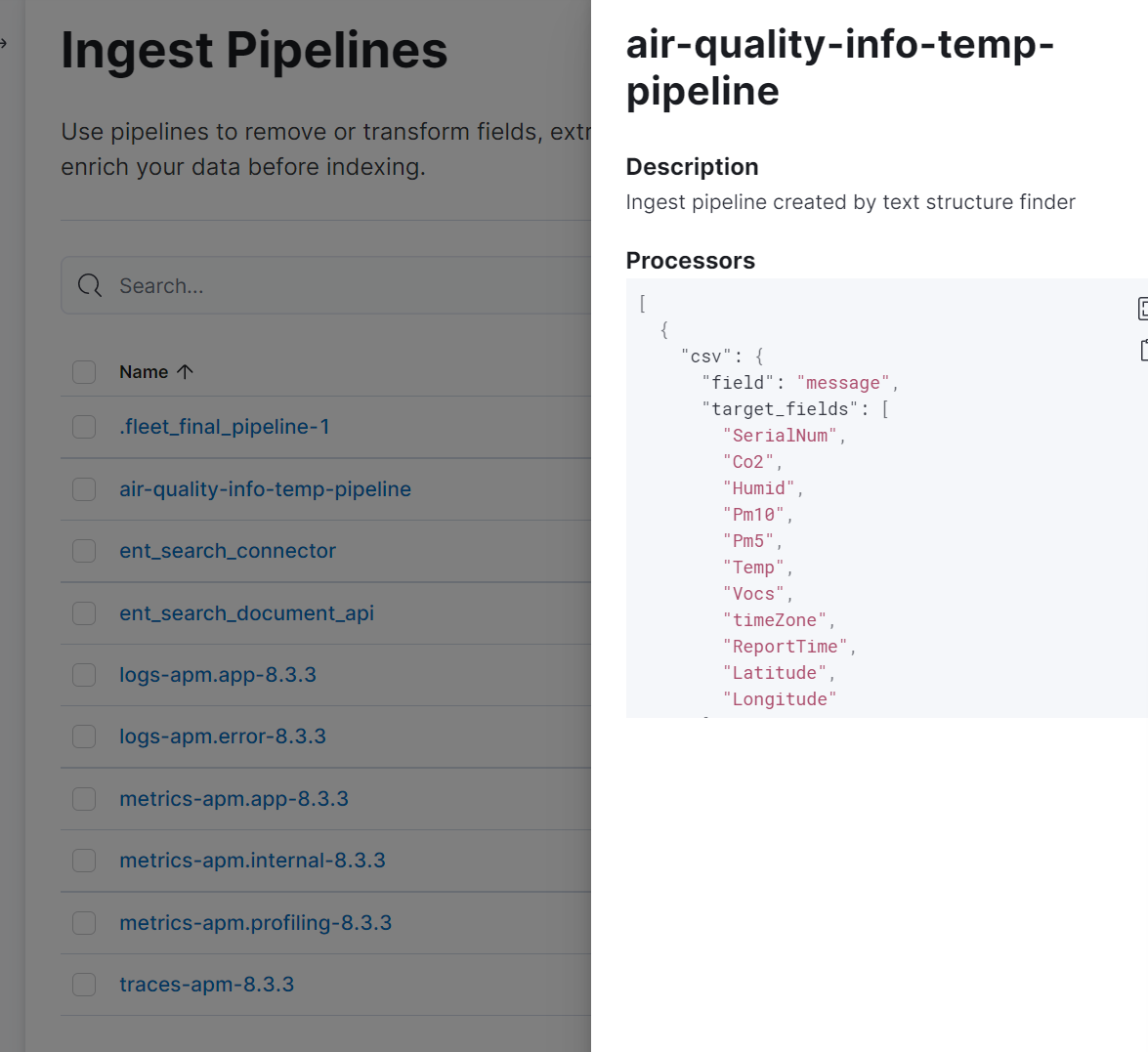Check the metrics-apm.app-8.3.3 row checkbox
Viewport: 1148px width, 1052px height.
pos(84,799)
